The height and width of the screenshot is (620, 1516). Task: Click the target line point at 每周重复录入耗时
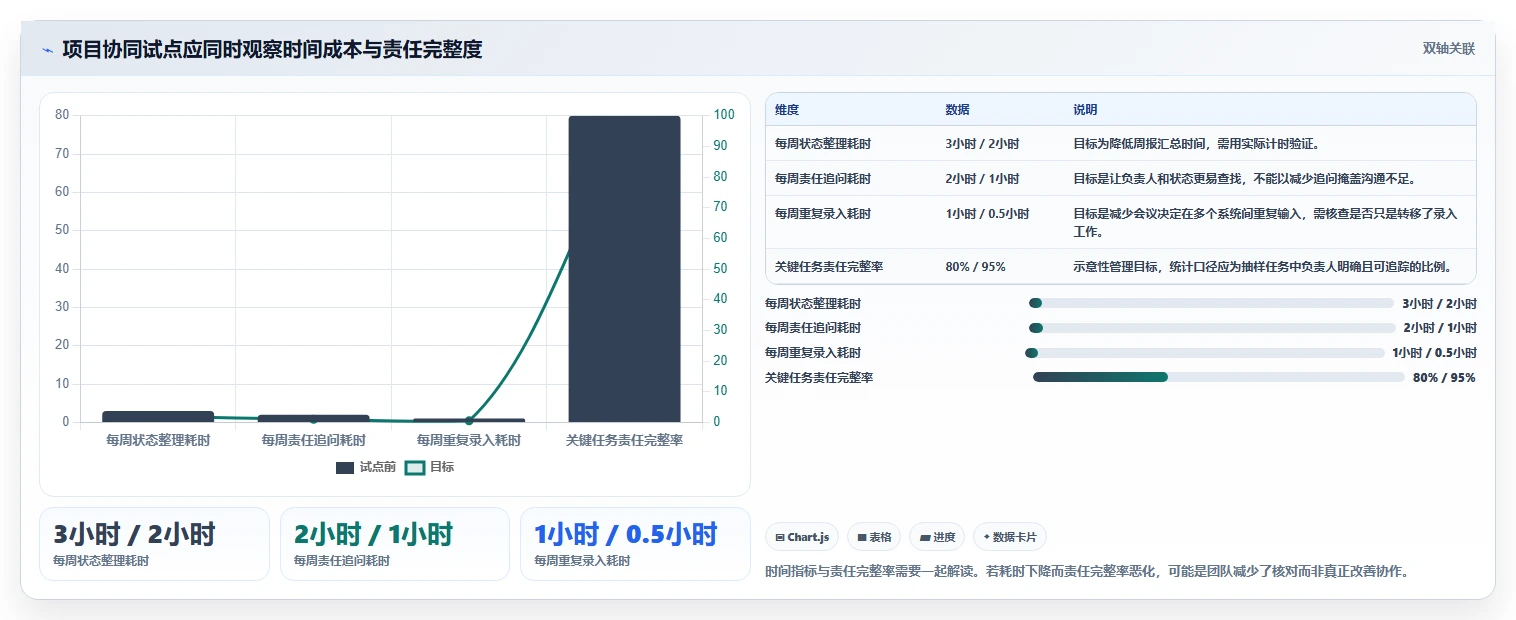point(469,421)
